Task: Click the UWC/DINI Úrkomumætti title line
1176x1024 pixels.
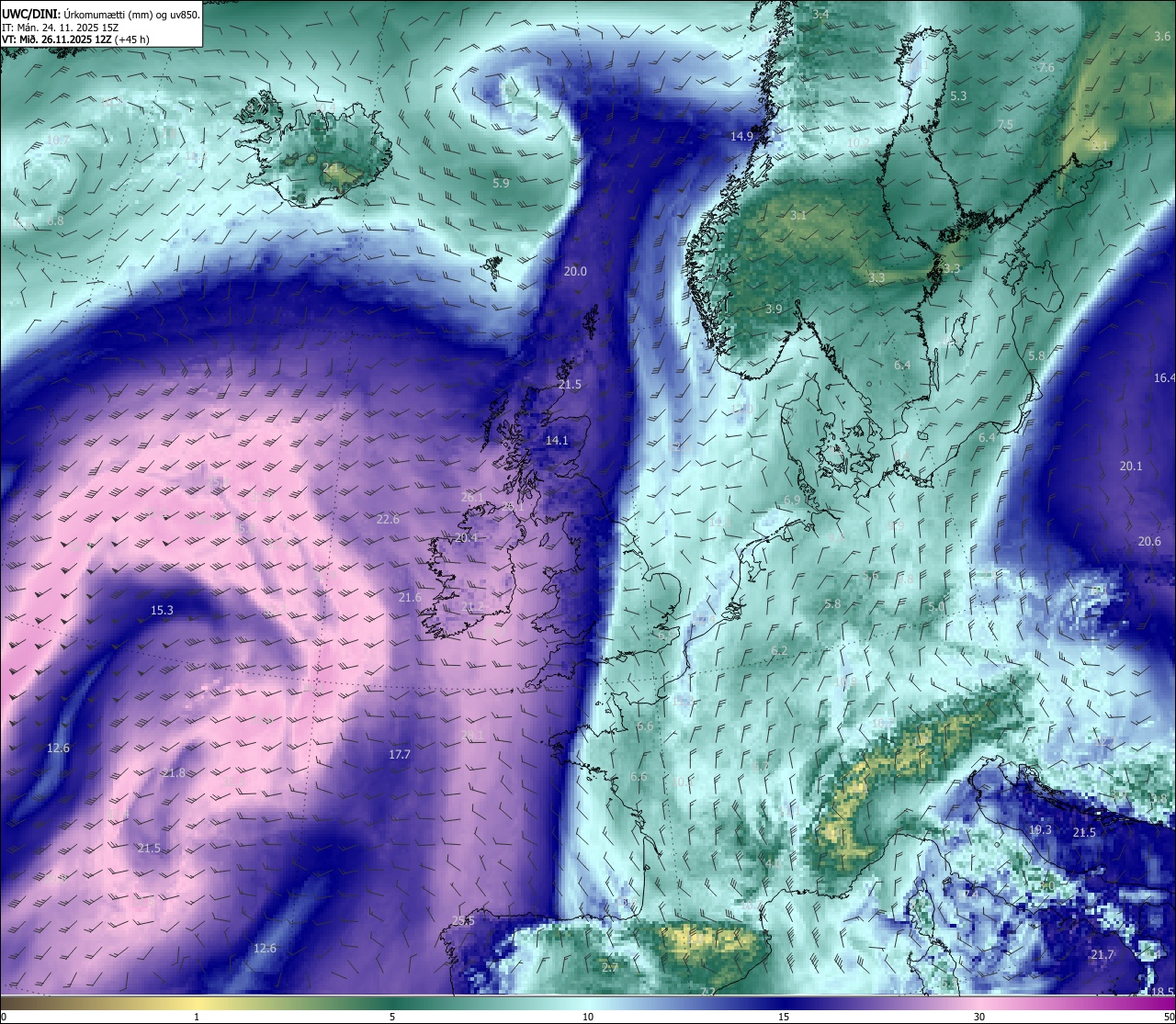Action: [101, 14]
